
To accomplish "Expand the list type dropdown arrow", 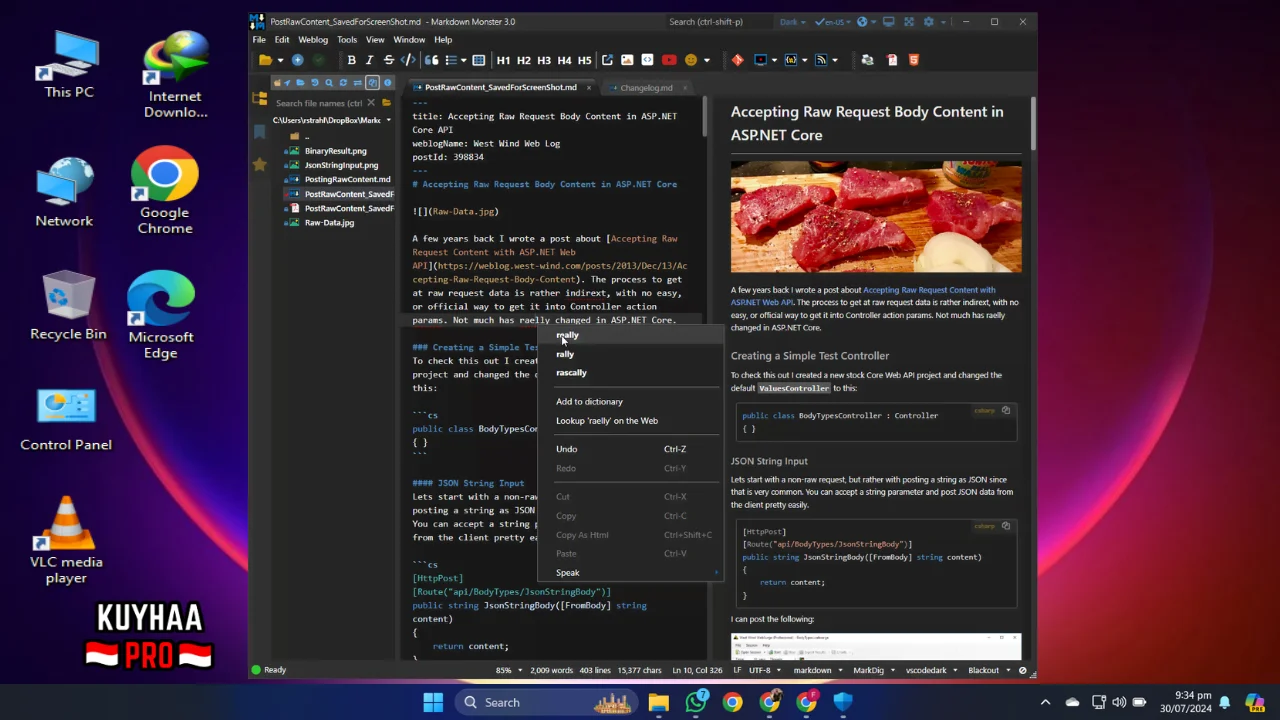I will [464, 60].
